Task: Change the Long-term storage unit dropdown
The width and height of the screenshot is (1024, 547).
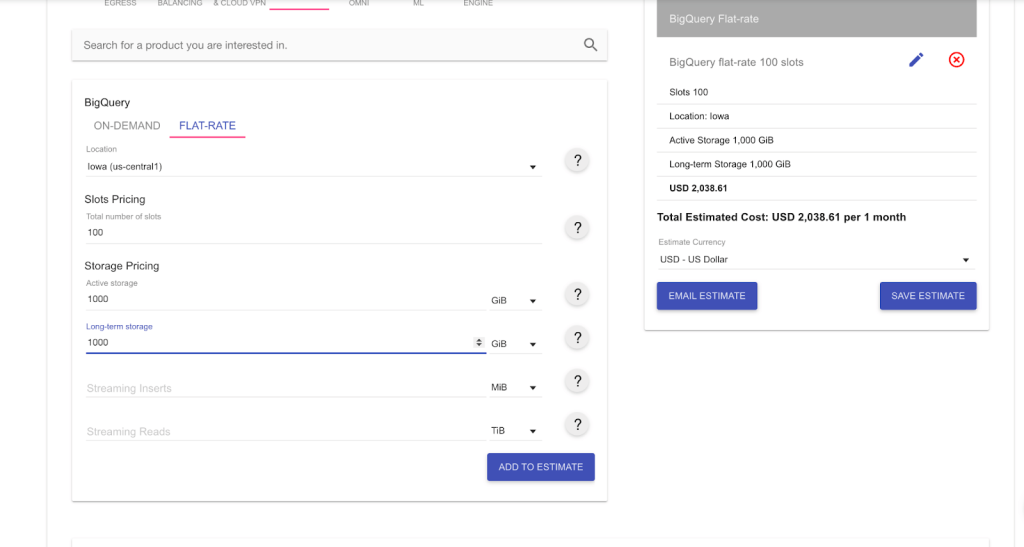Action: pos(514,344)
